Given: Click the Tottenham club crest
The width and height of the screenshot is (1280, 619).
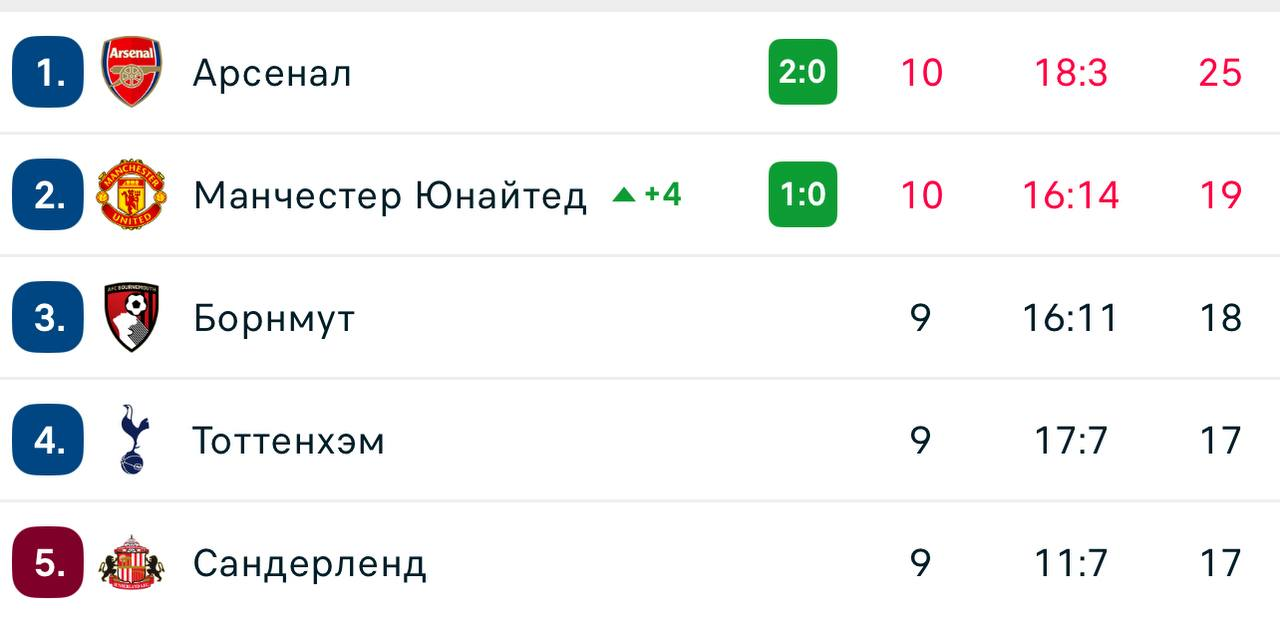Looking at the screenshot, I should [x=132, y=440].
